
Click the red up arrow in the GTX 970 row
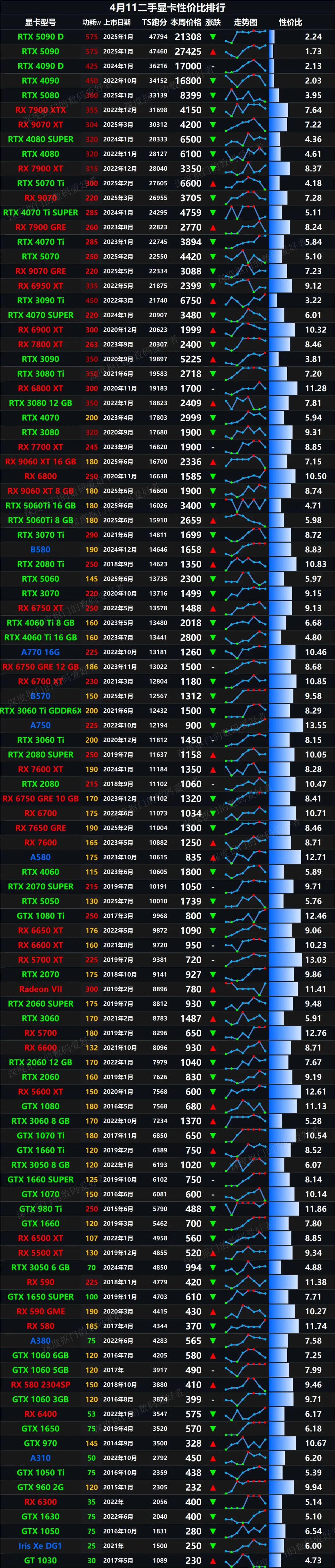click(213, 1443)
